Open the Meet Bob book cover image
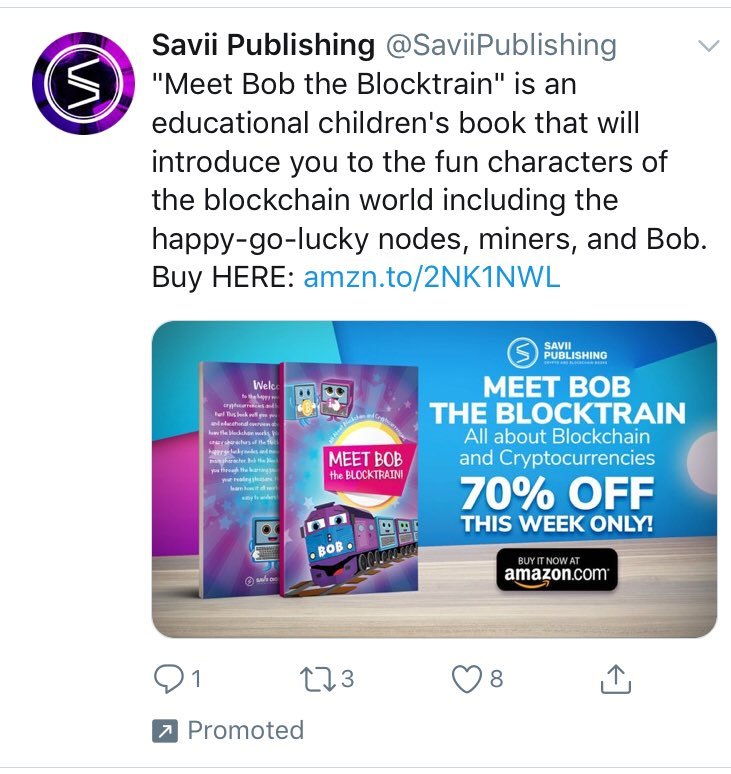Image resolution: width=731 pixels, height=774 pixels. click(x=348, y=479)
